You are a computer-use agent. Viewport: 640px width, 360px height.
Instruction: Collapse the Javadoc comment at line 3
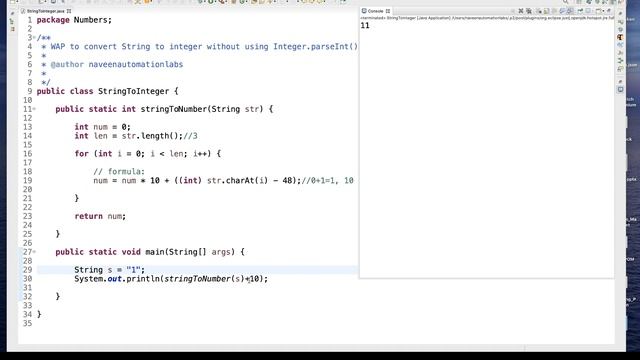34,38
